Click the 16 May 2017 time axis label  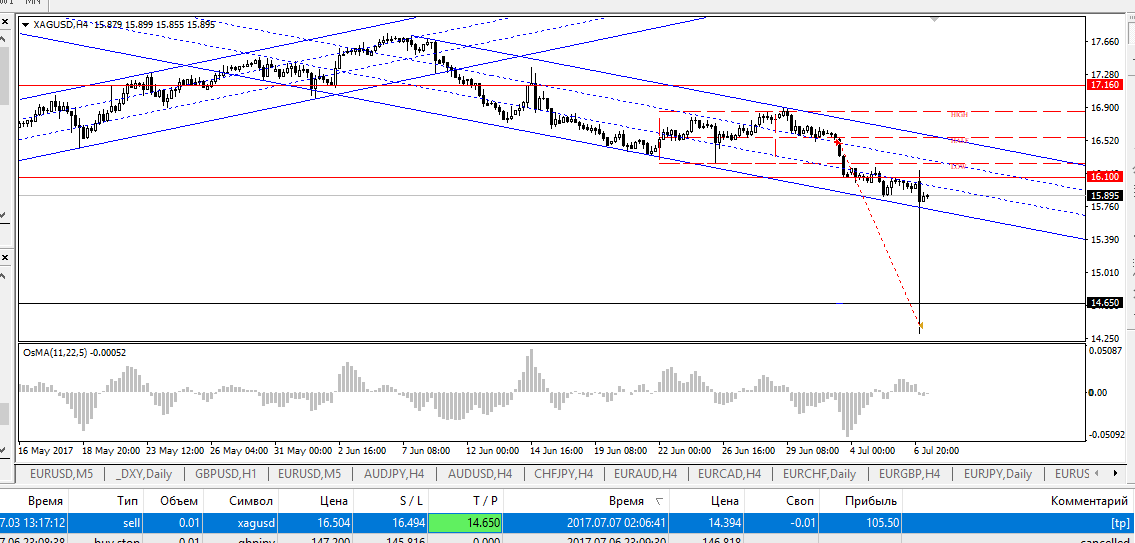47,450
